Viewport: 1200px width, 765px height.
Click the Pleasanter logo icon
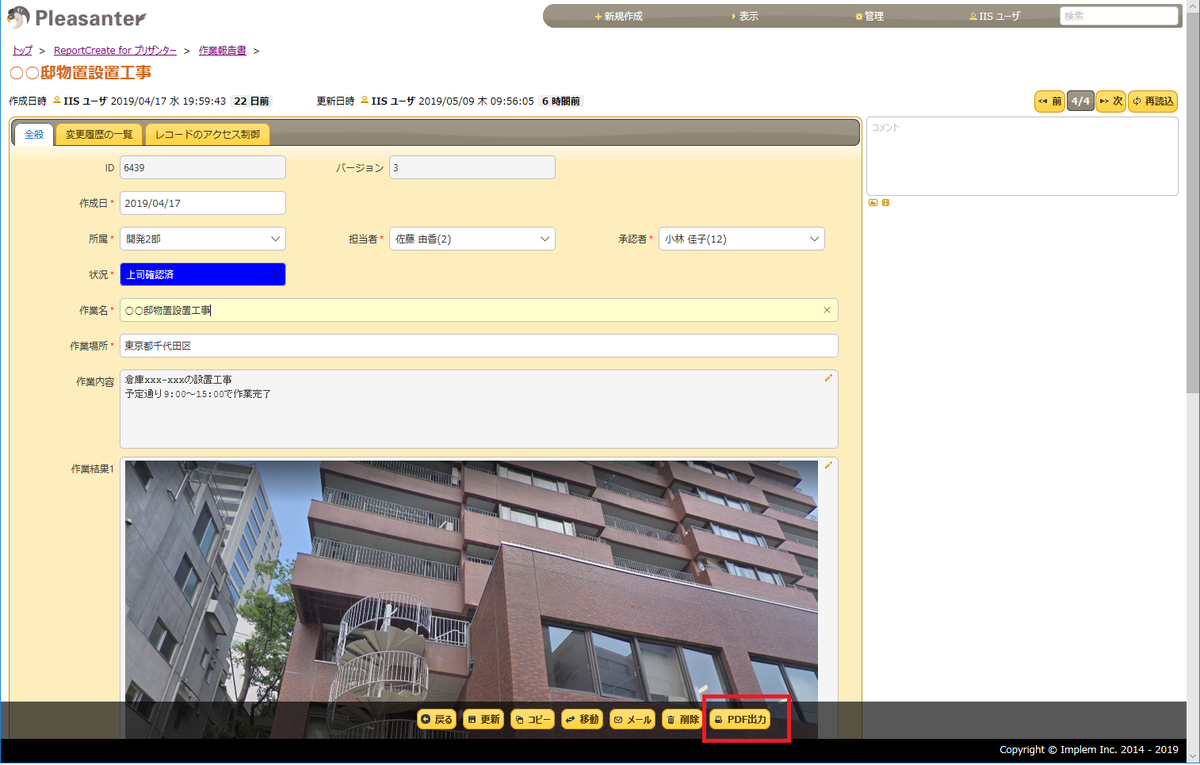17,17
